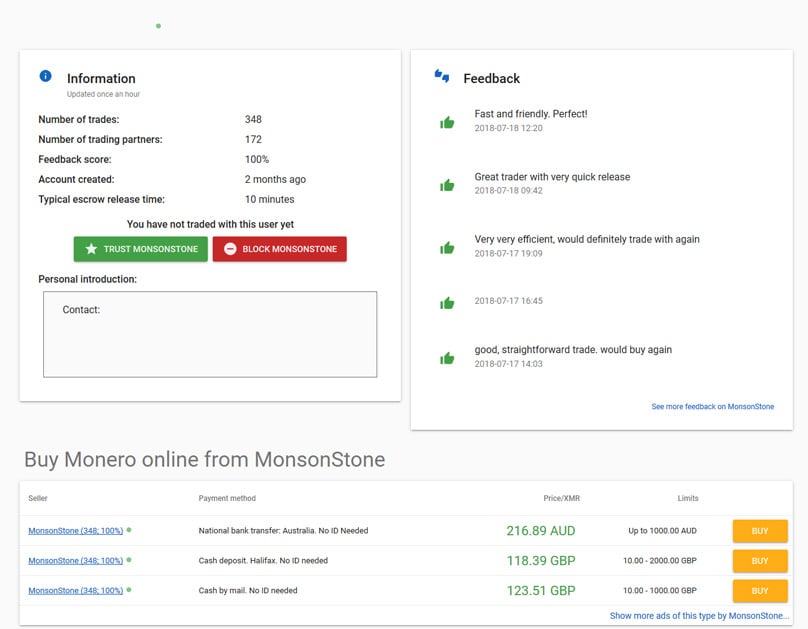Click the "Number of trades:" label
The image size is (808, 629).
79,119
